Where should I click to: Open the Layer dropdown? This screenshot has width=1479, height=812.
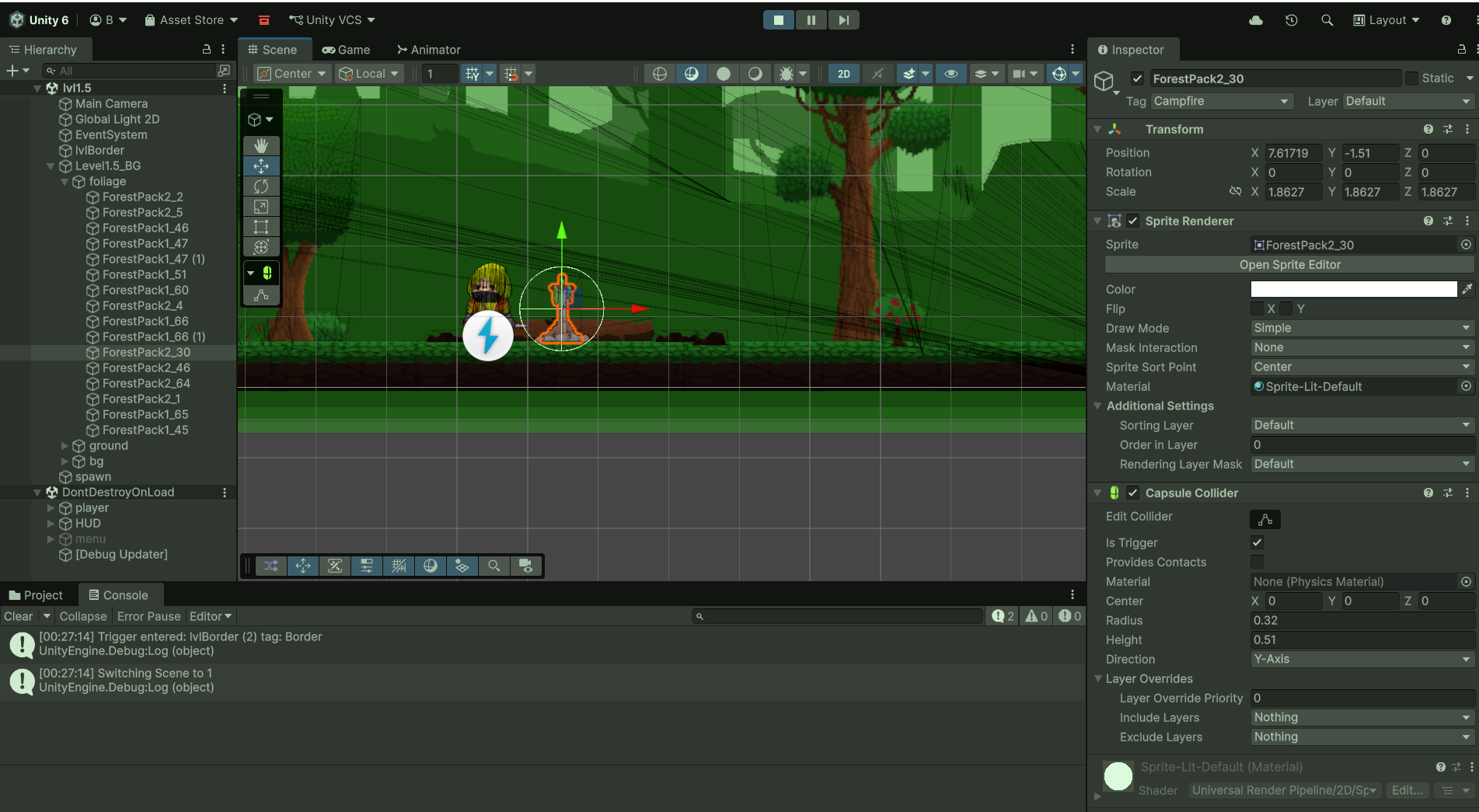click(1407, 101)
